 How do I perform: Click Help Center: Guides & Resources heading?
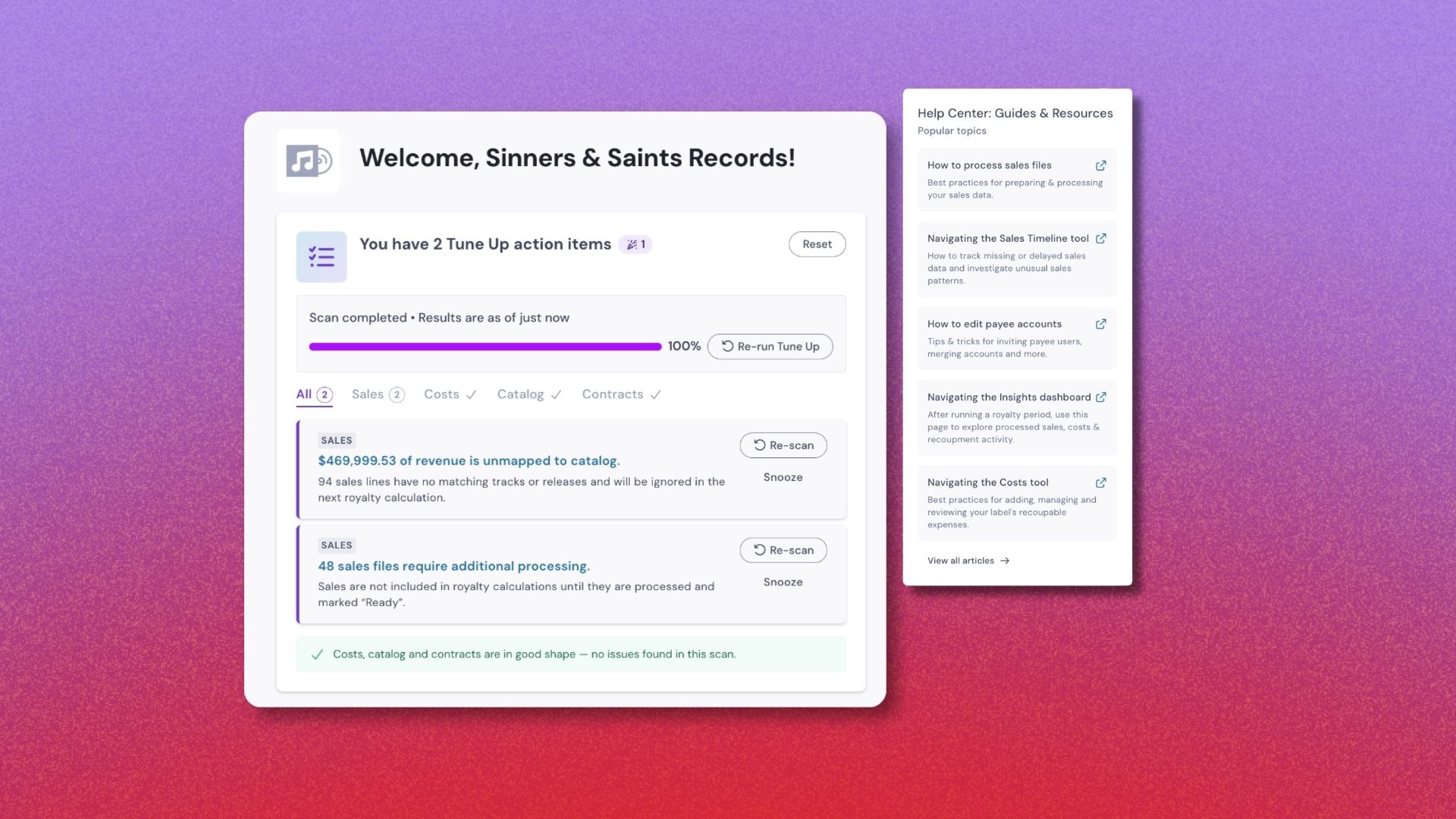(x=1015, y=113)
